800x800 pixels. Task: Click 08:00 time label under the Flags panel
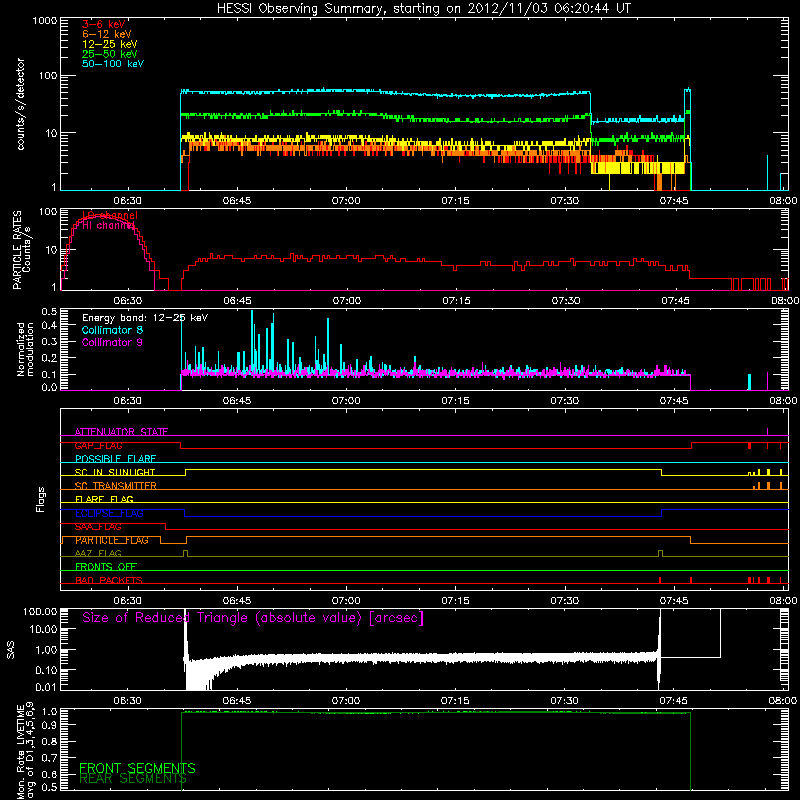pos(783,601)
